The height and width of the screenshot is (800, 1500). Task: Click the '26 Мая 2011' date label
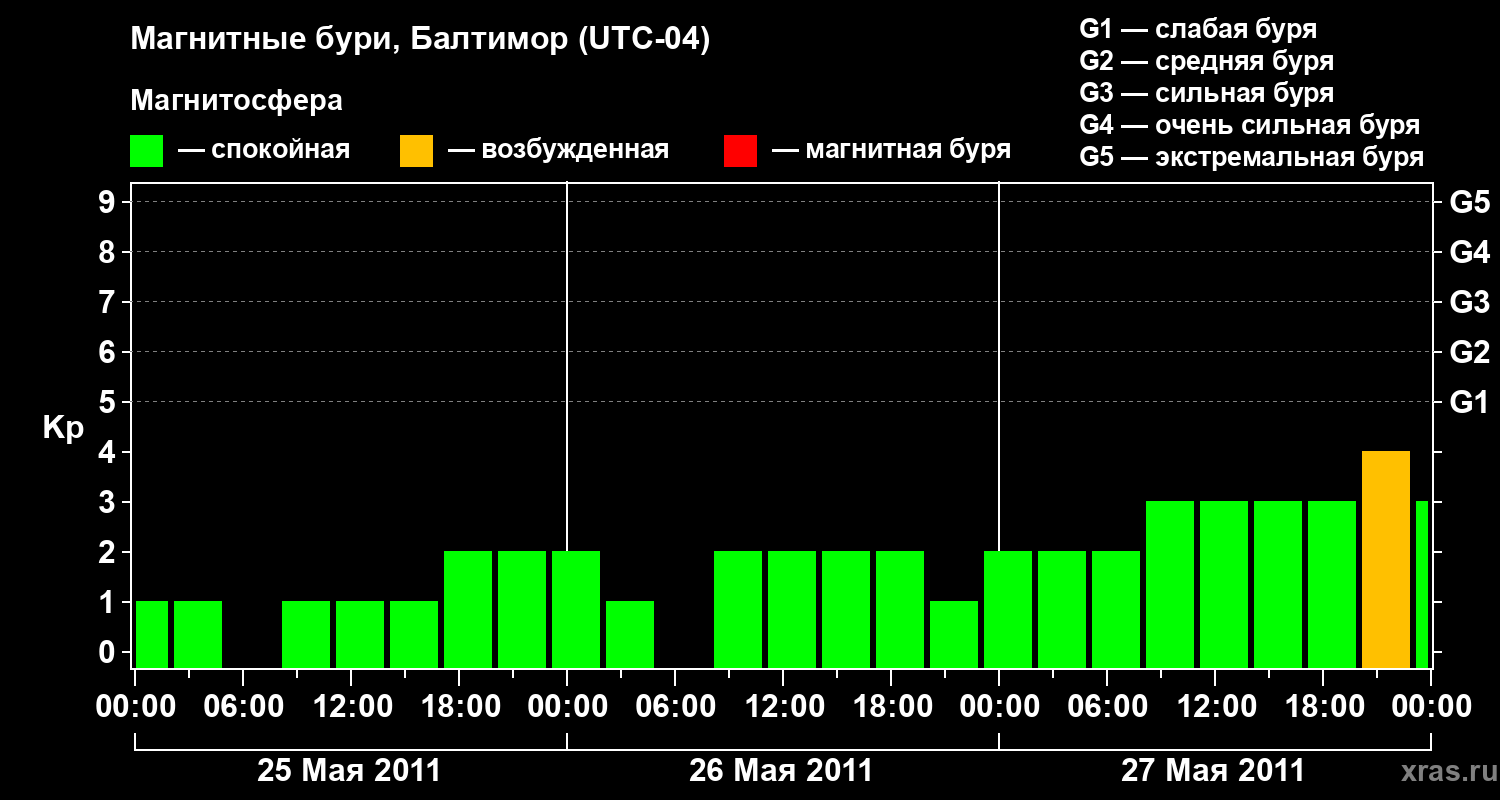click(x=781, y=771)
